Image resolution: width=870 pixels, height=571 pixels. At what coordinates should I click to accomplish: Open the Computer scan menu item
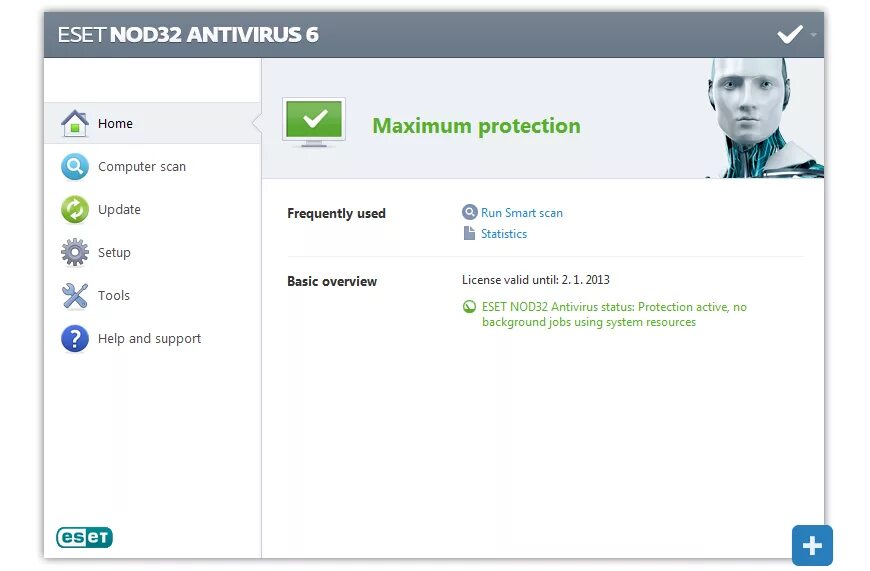142,166
